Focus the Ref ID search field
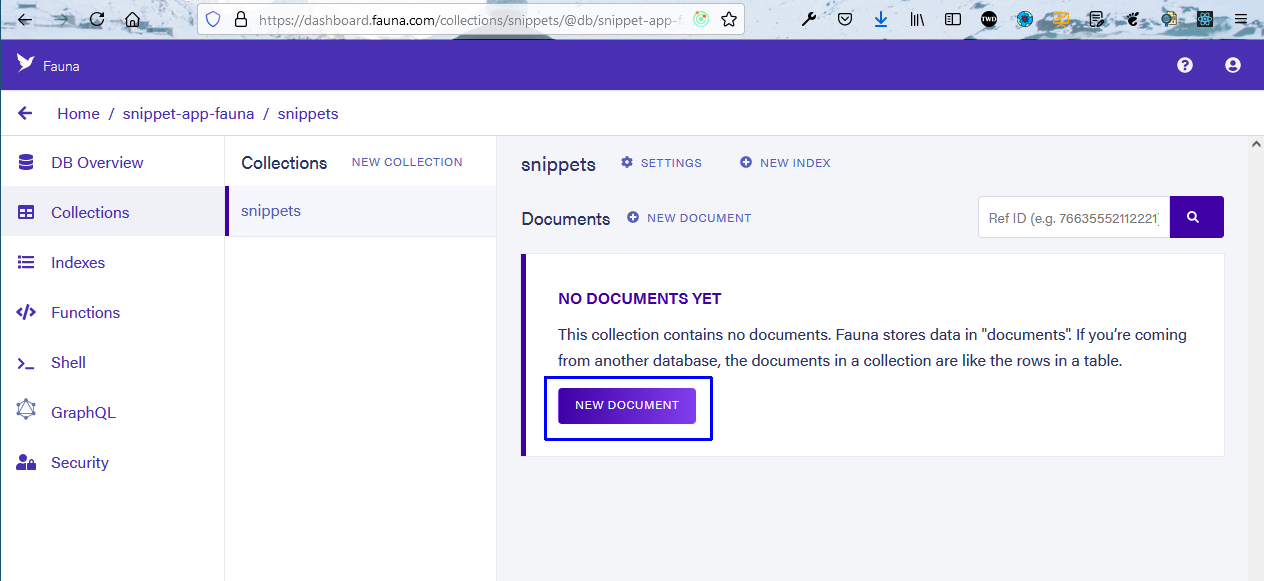The width and height of the screenshot is (1264, 581). (1074, 217)
